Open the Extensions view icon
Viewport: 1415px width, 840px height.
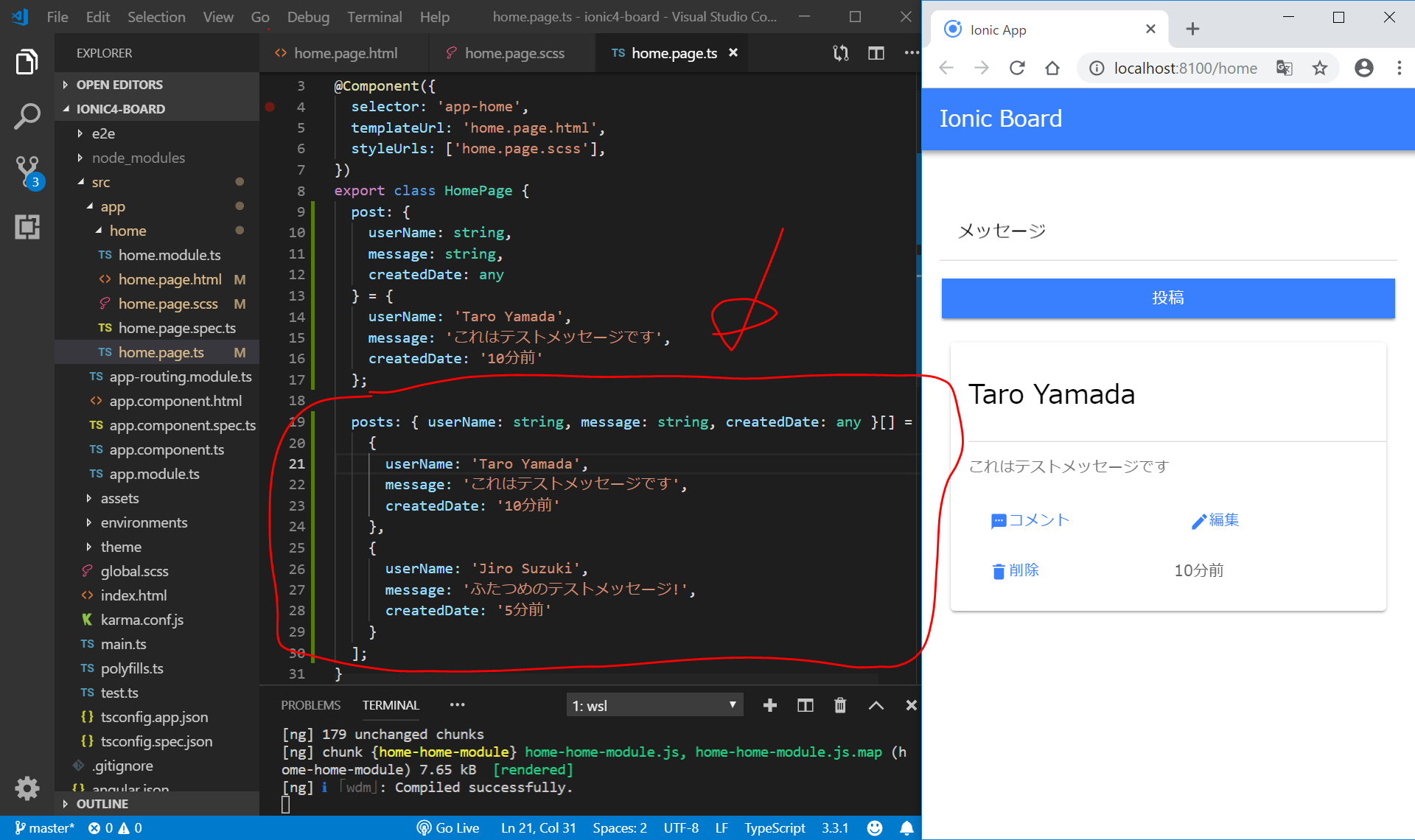27,227
